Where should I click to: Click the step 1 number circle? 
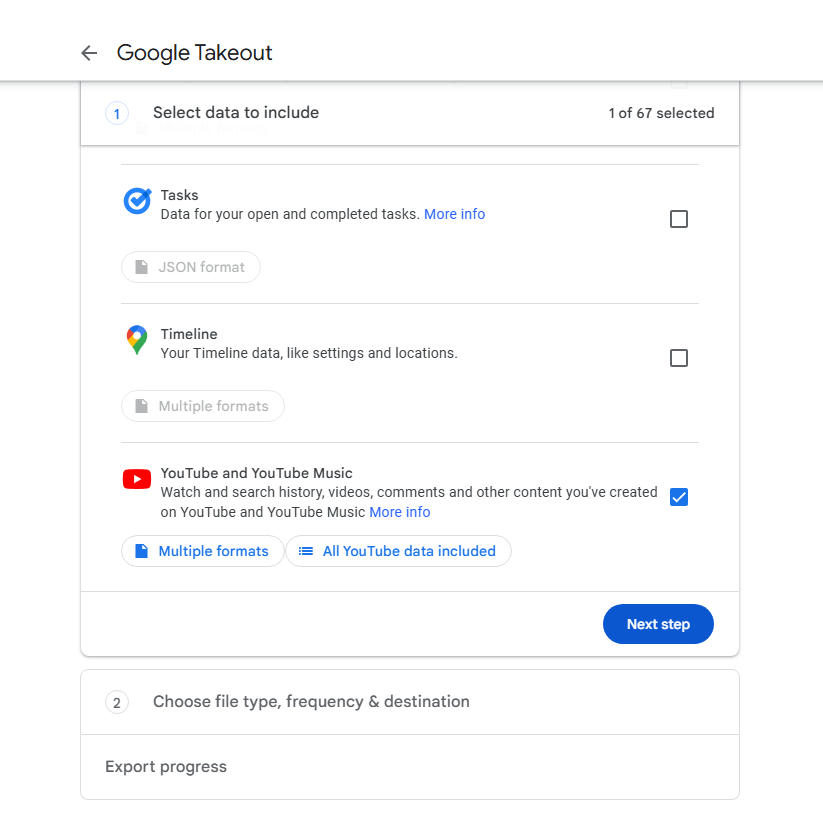pyautogui.click(x=117, y=113)
